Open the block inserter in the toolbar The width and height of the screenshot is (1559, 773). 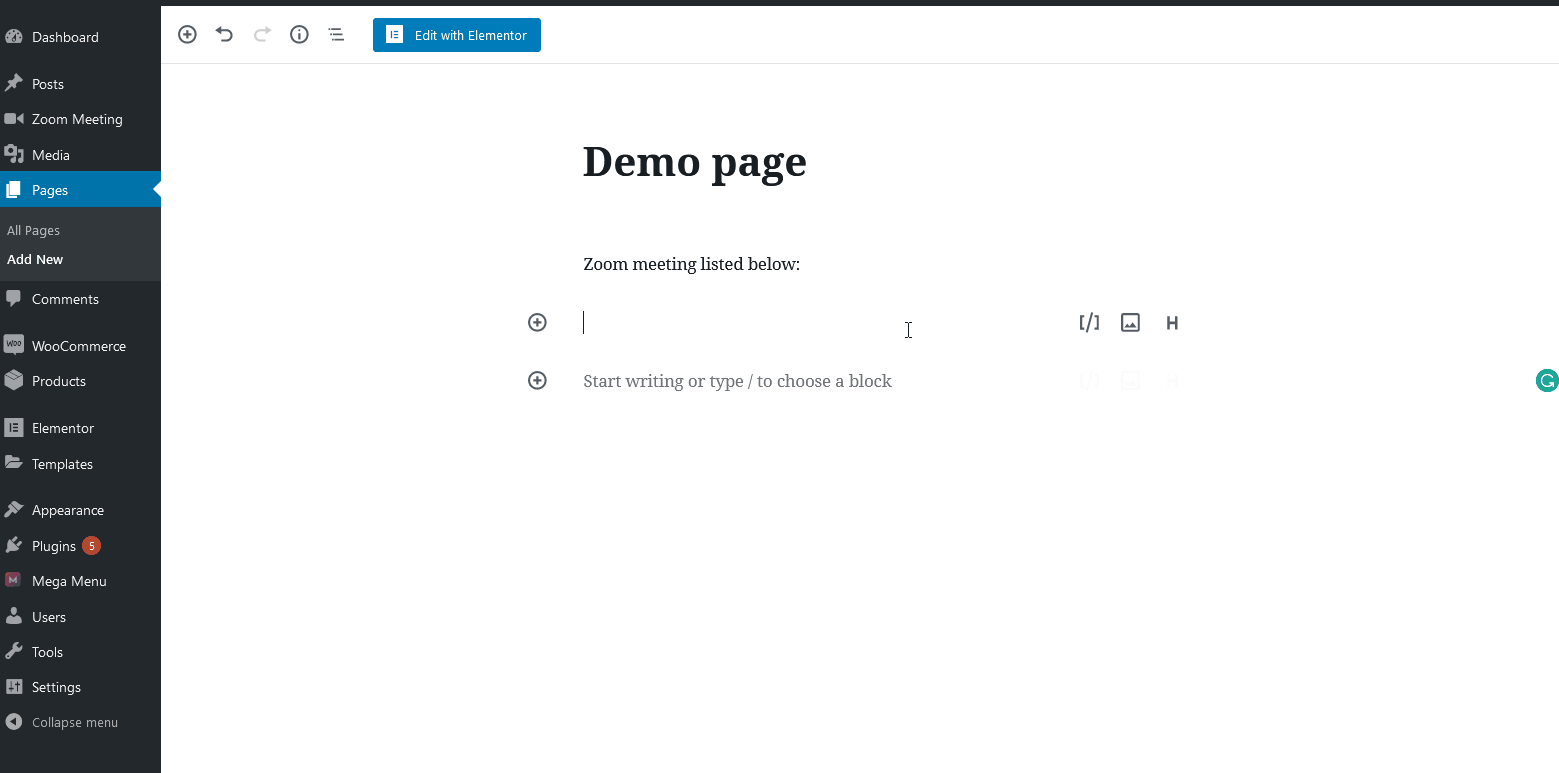pyautogui.click(x=187, y=34)
